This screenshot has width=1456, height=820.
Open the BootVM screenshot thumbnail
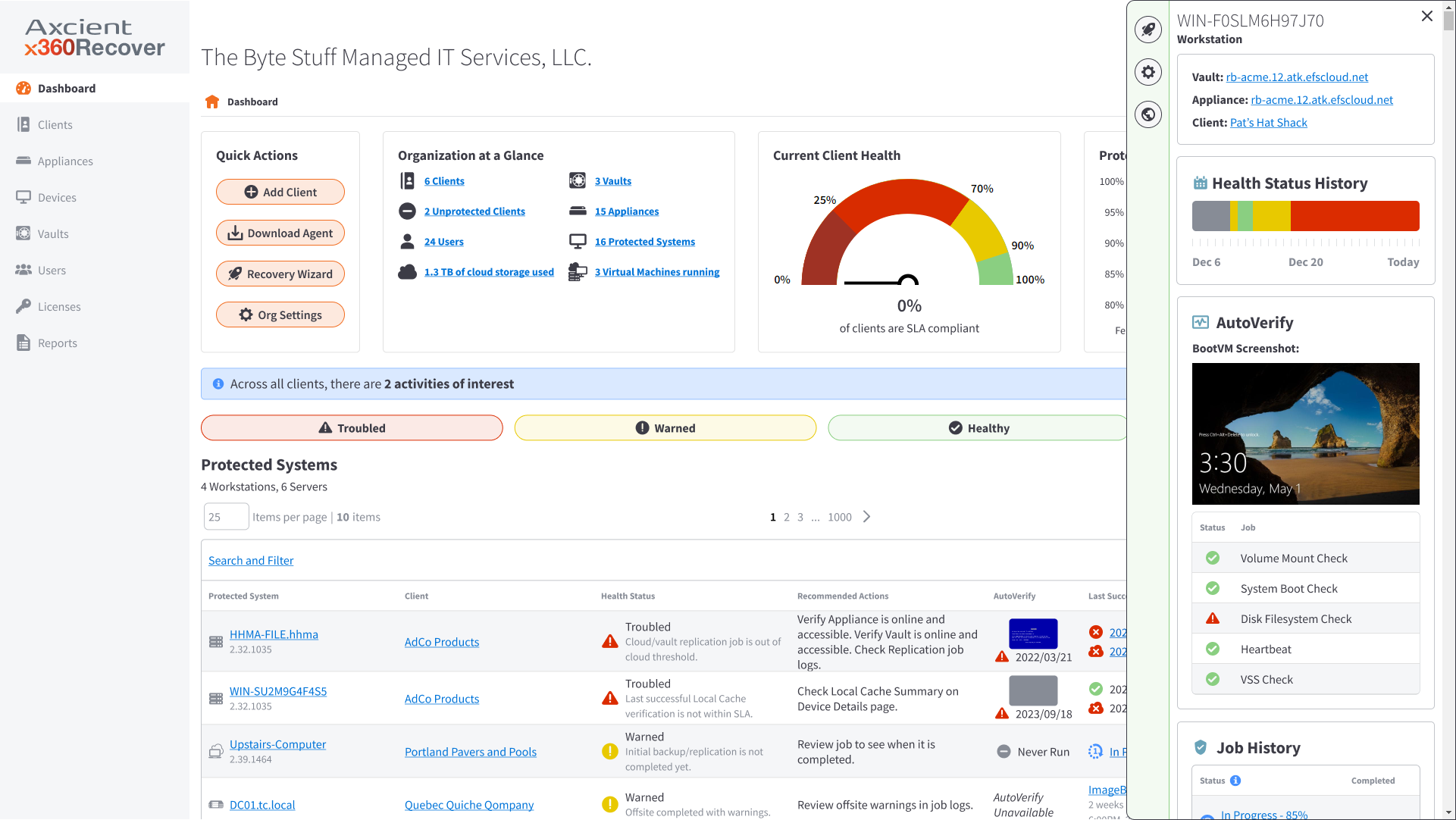click(1305, 433)
